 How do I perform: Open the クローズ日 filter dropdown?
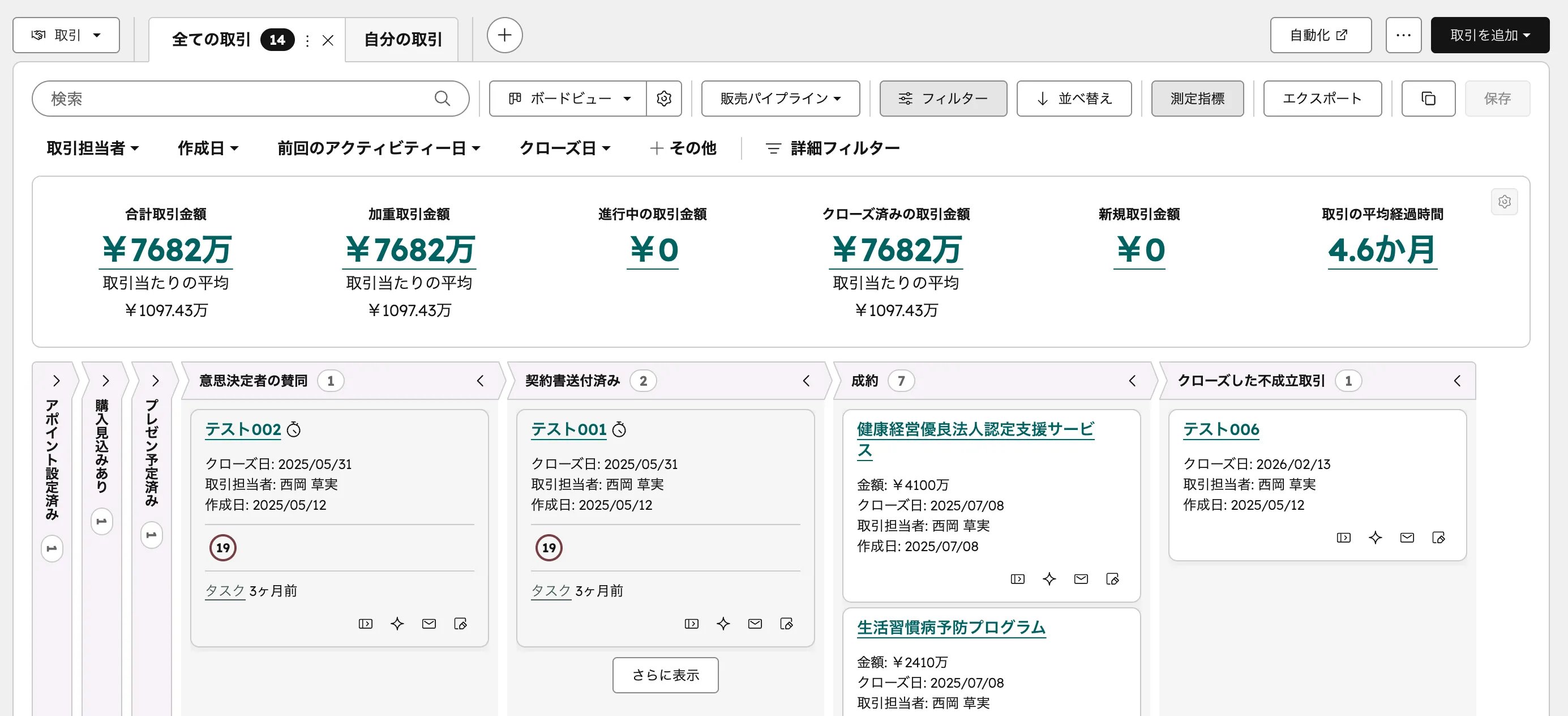[x=564, y=147]
